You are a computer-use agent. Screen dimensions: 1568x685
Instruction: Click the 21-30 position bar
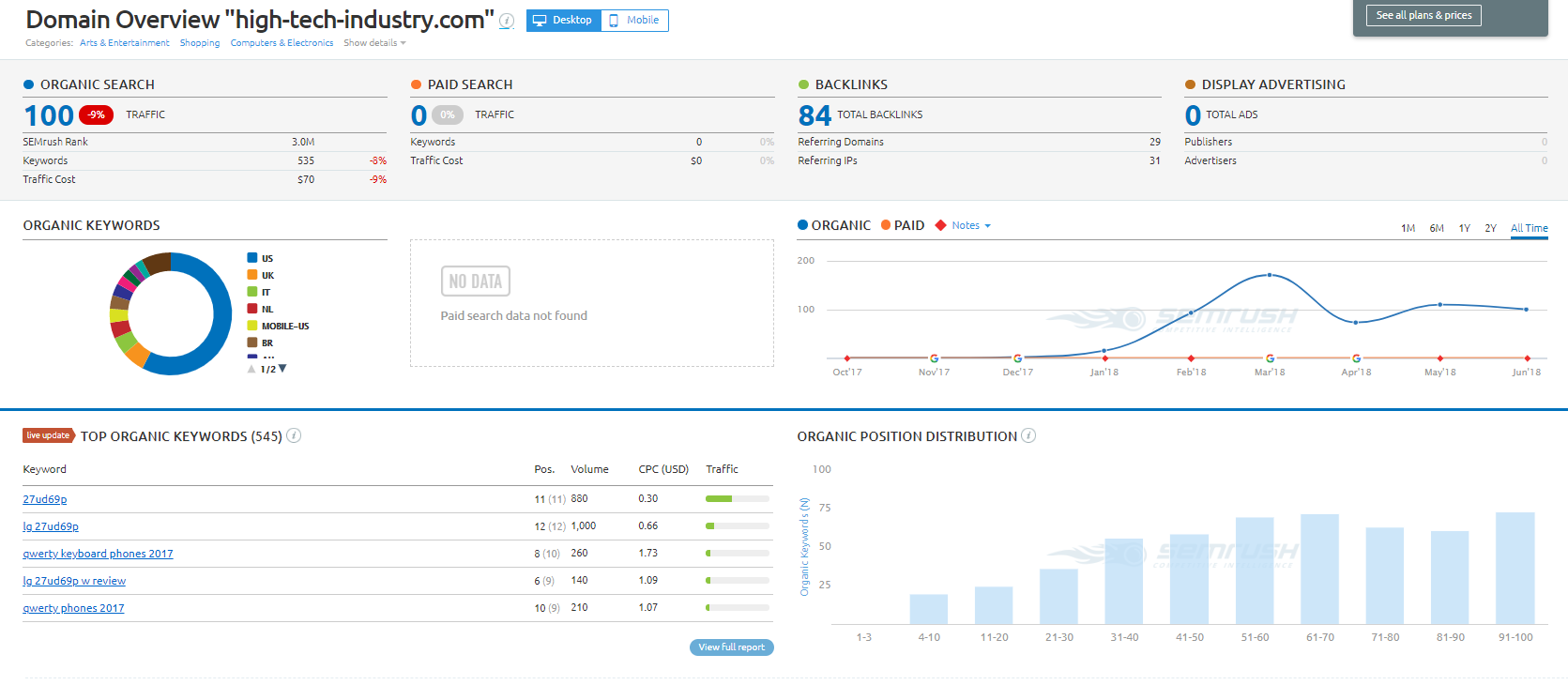[x=1059, y=597]
